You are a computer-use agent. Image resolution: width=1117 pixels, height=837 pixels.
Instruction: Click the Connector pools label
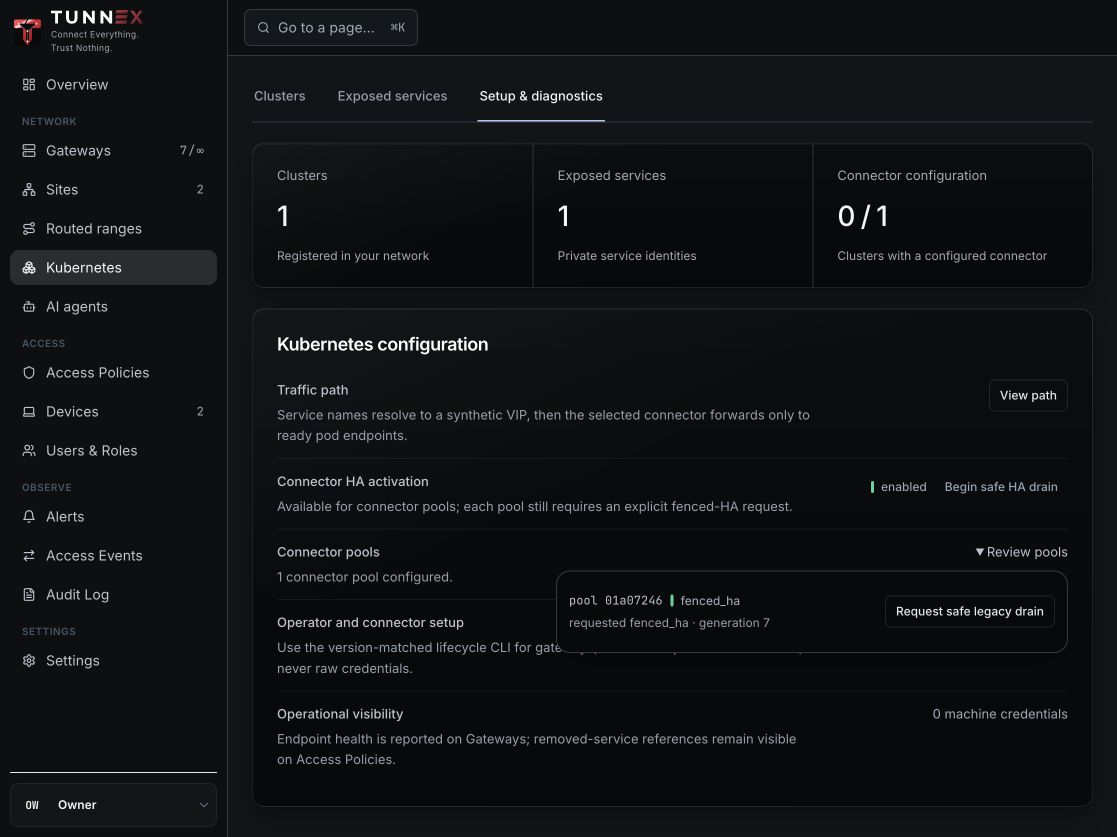tap(328, 552)
